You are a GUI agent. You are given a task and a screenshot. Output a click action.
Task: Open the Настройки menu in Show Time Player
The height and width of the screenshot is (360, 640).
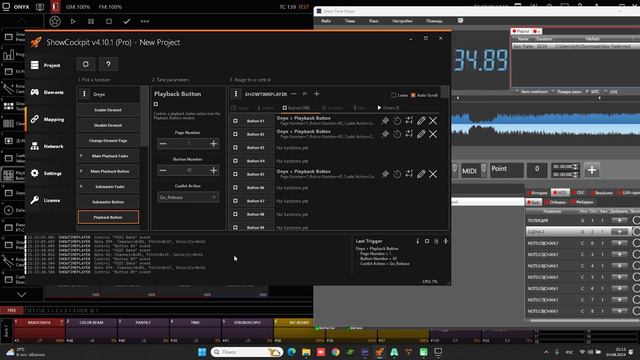[x=402, y=21]
